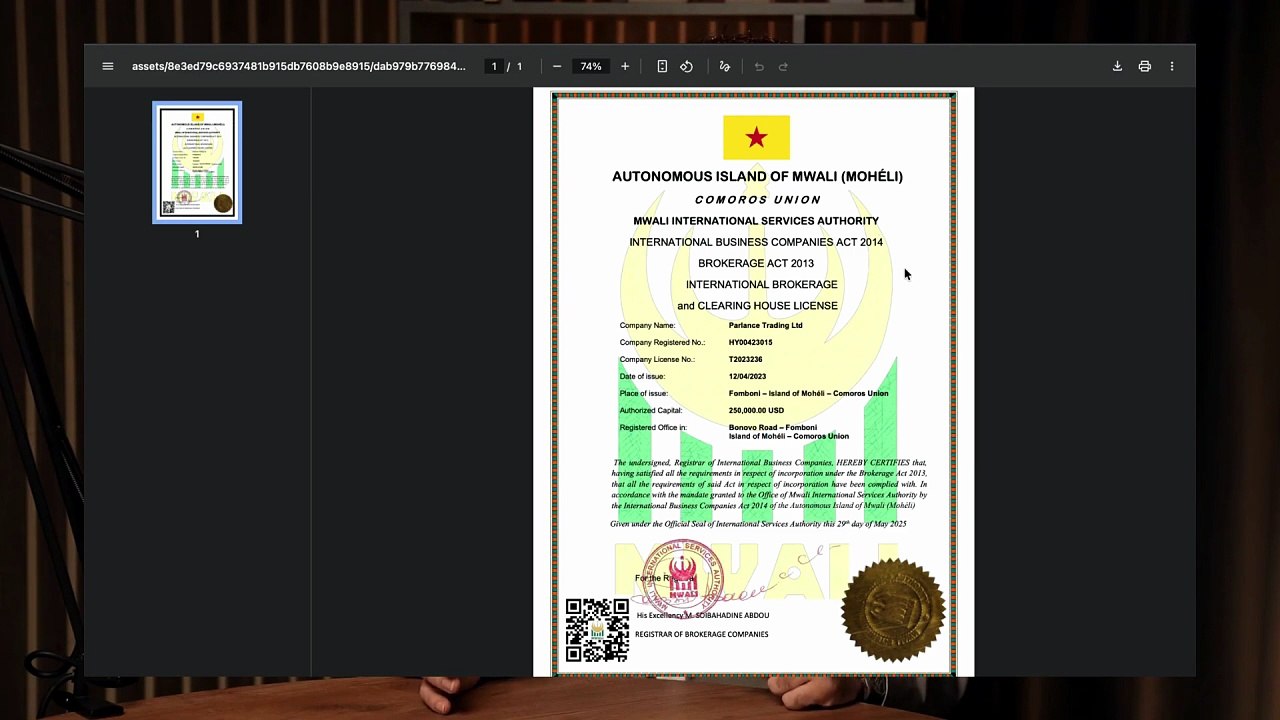Click "INTERNATIONAL BUSINESS COMPANIES ACT 2014" line

point(756,242)
